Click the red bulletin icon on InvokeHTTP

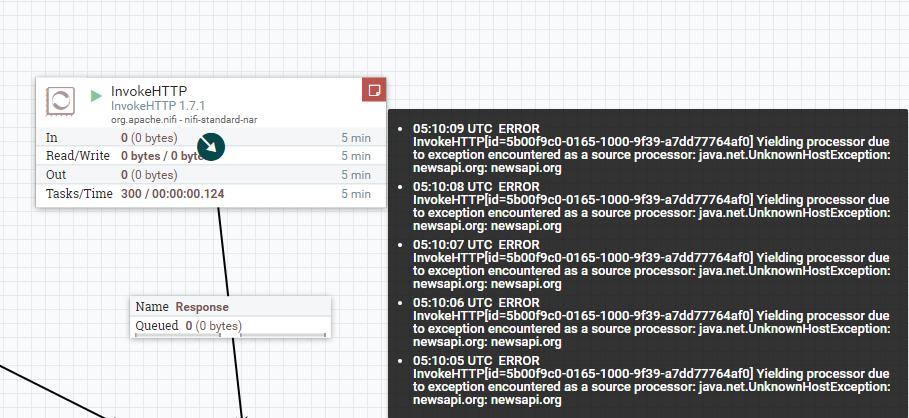point(374,90)
